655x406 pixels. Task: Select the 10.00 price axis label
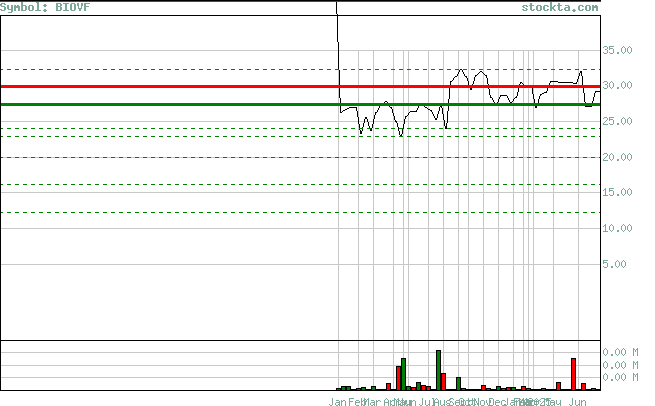tap(617, 228)
